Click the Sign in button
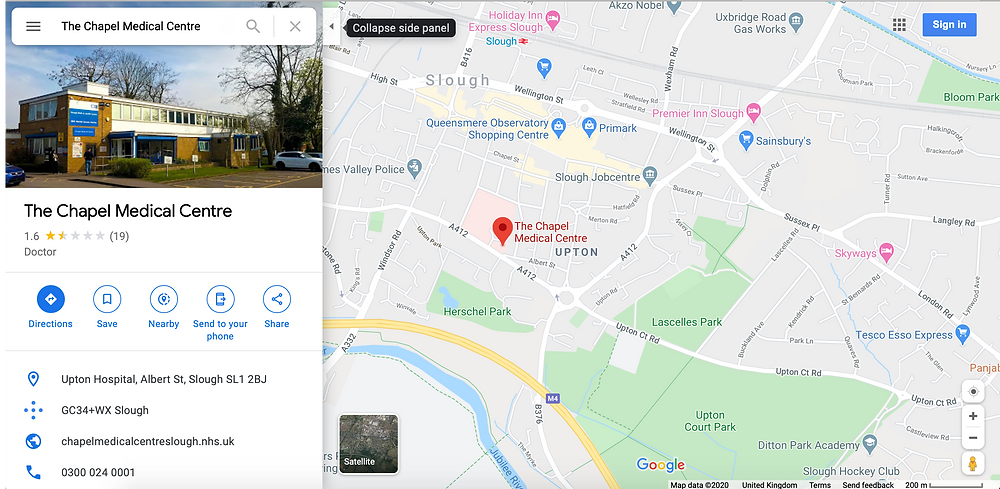 point(949,25)
